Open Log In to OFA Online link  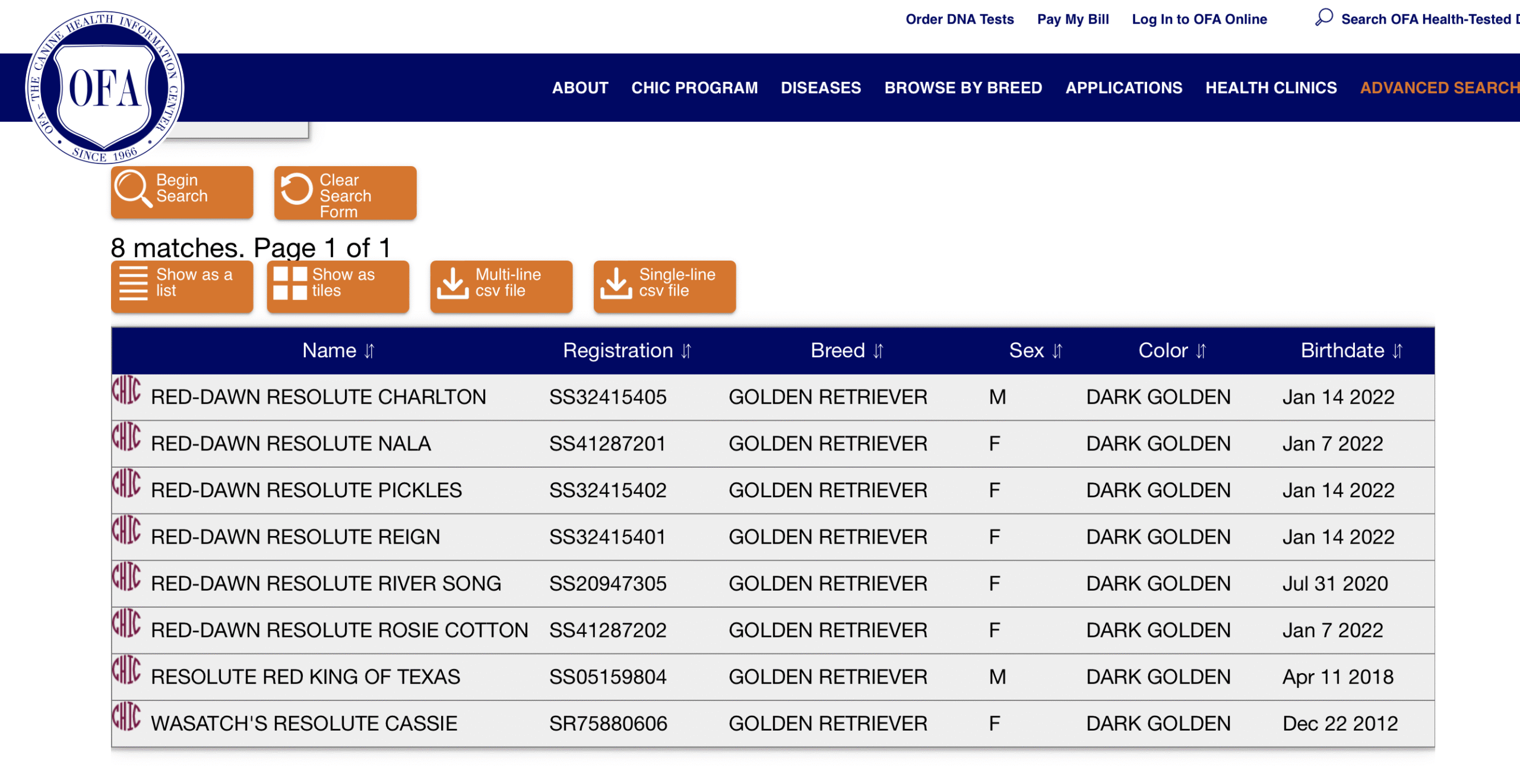[1199, 19]
